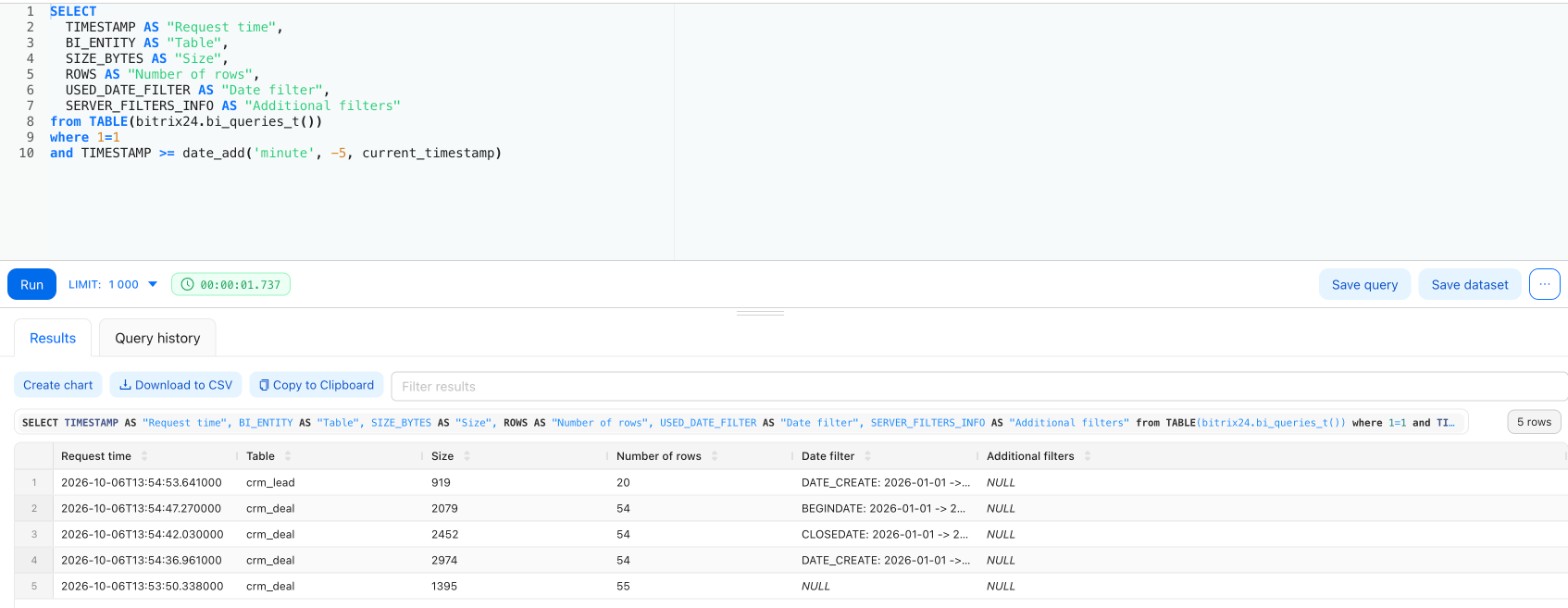Viewport: 1568px width, 608px height.
Task: Click the Save dataset button
Action: click(1470, 284)
